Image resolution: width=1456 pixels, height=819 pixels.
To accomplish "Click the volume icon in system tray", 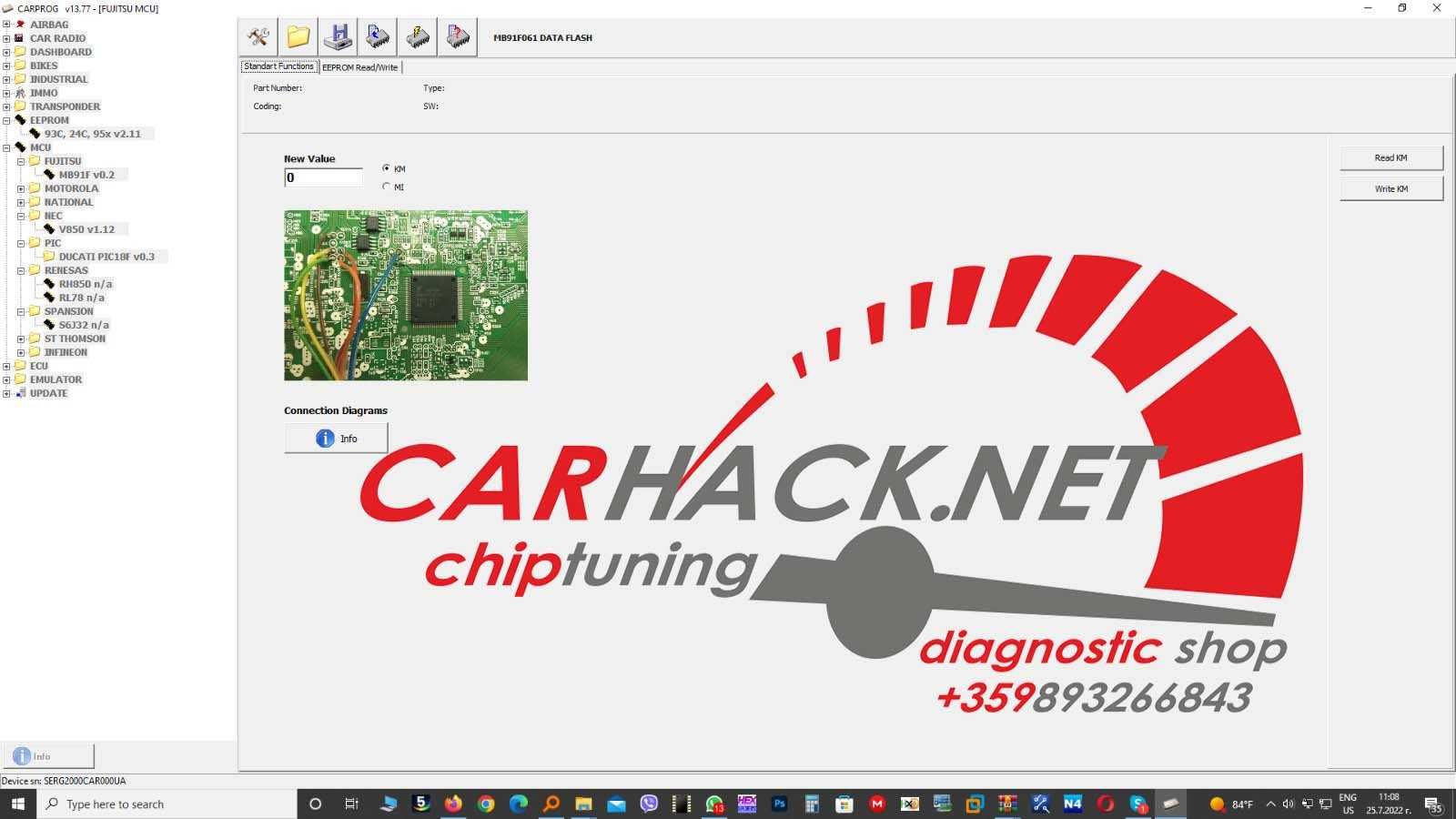I will coord(1288,804).
